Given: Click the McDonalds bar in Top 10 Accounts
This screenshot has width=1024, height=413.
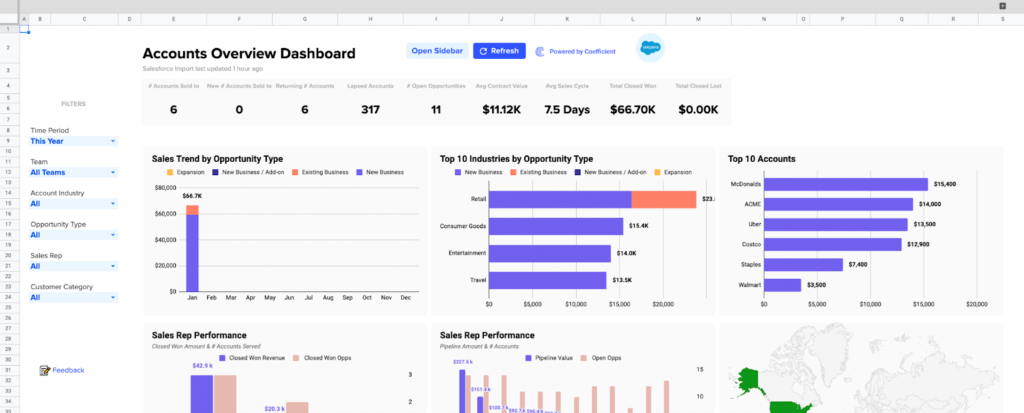Looking at the screenshot, I should (844, 184).
